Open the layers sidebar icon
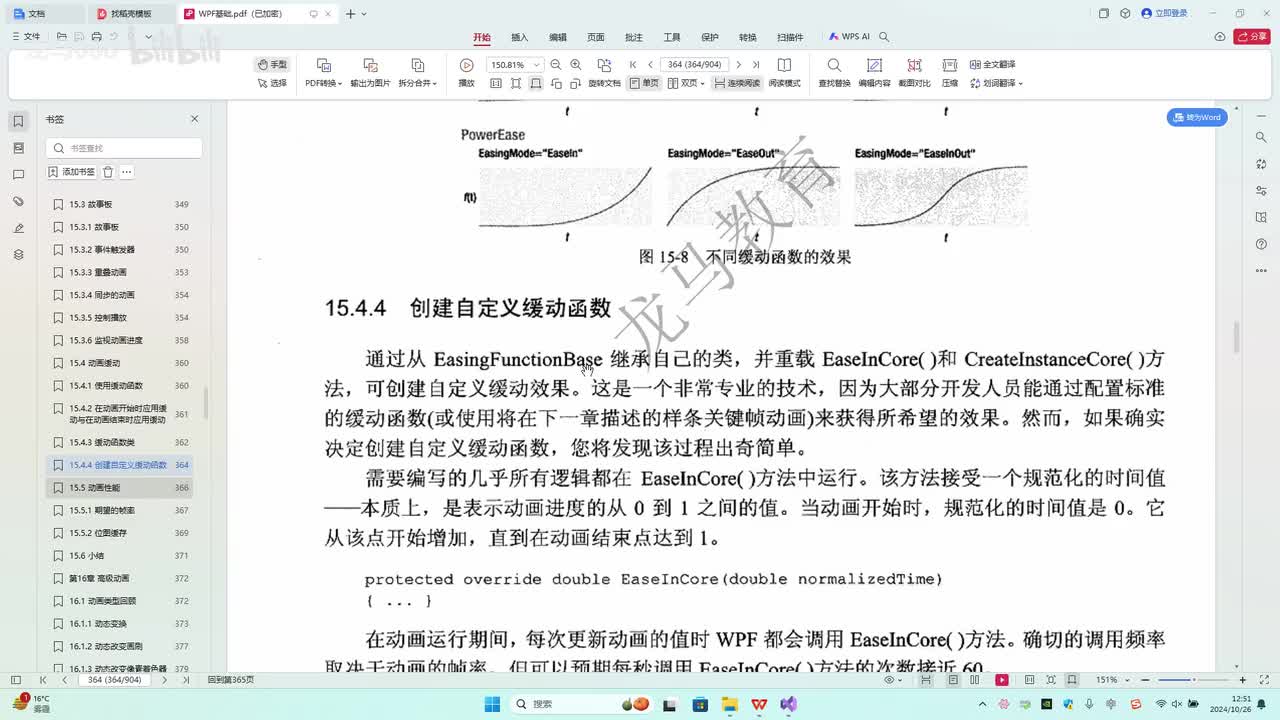 click(18, 255)
